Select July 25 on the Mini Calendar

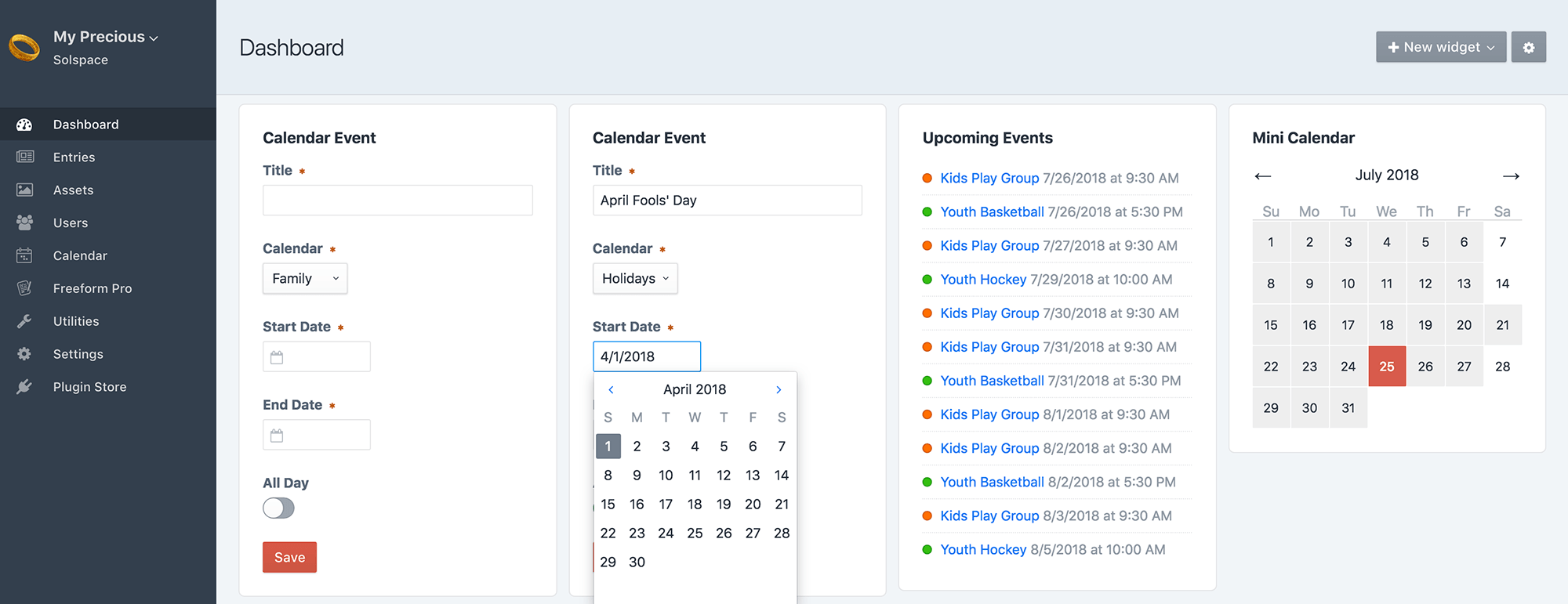pos(1387,366)
